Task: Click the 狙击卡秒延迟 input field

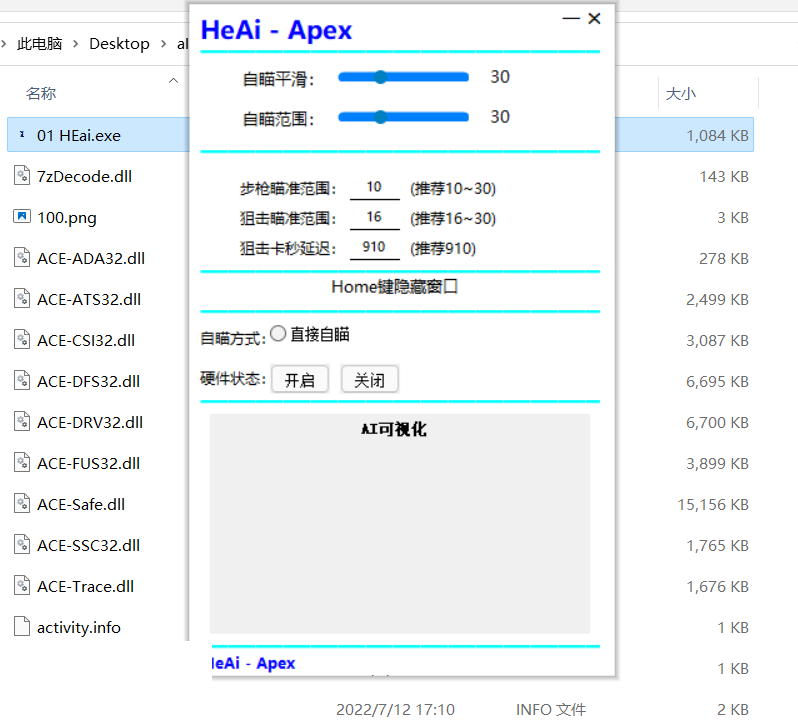Action: coord(375,248)
